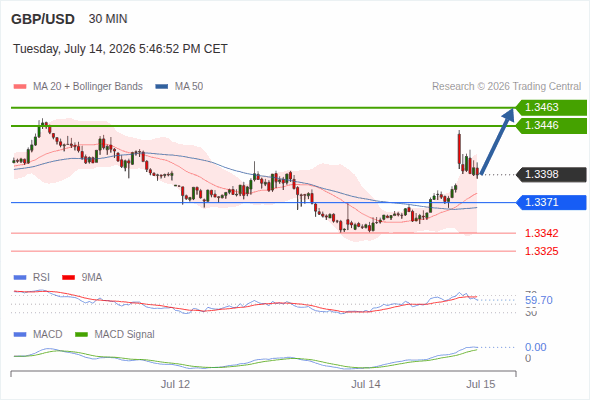Click the MACD Signal green legend swatch
590x400 pixels.
pos(82,335)
